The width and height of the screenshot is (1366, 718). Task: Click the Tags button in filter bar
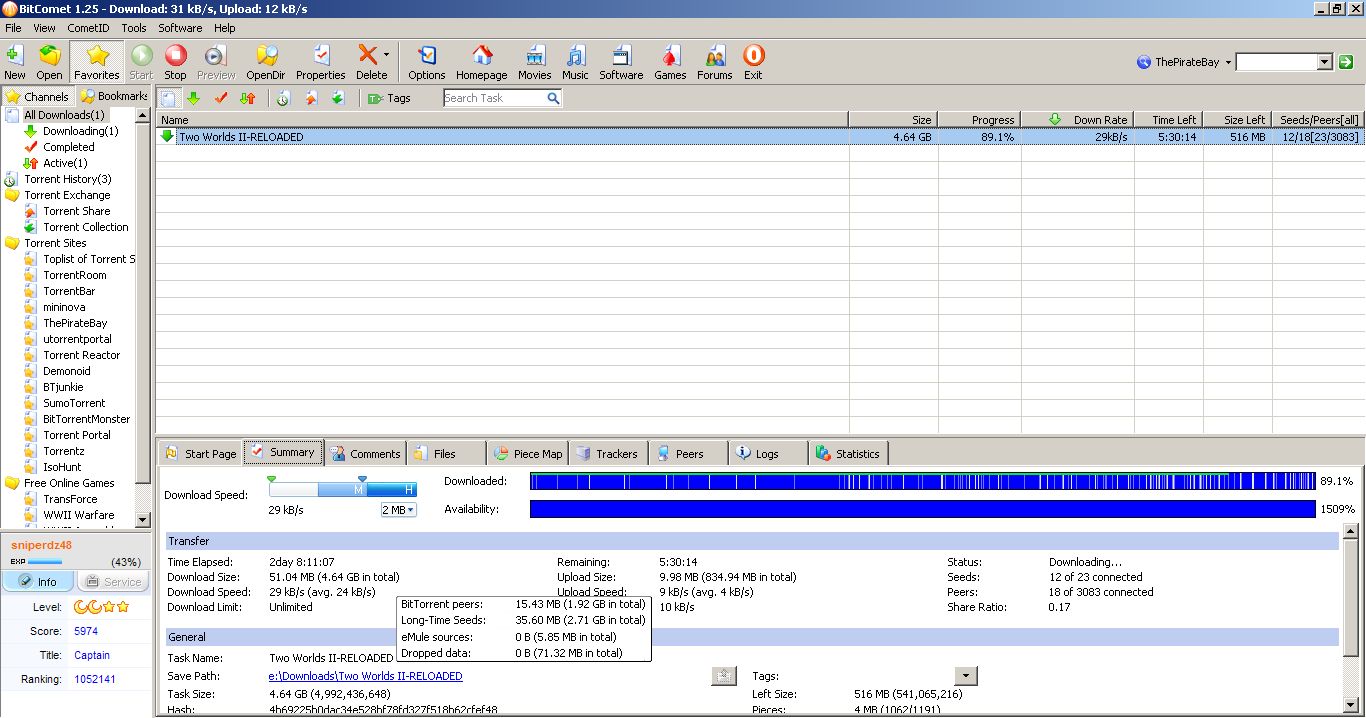pos(389,98)
